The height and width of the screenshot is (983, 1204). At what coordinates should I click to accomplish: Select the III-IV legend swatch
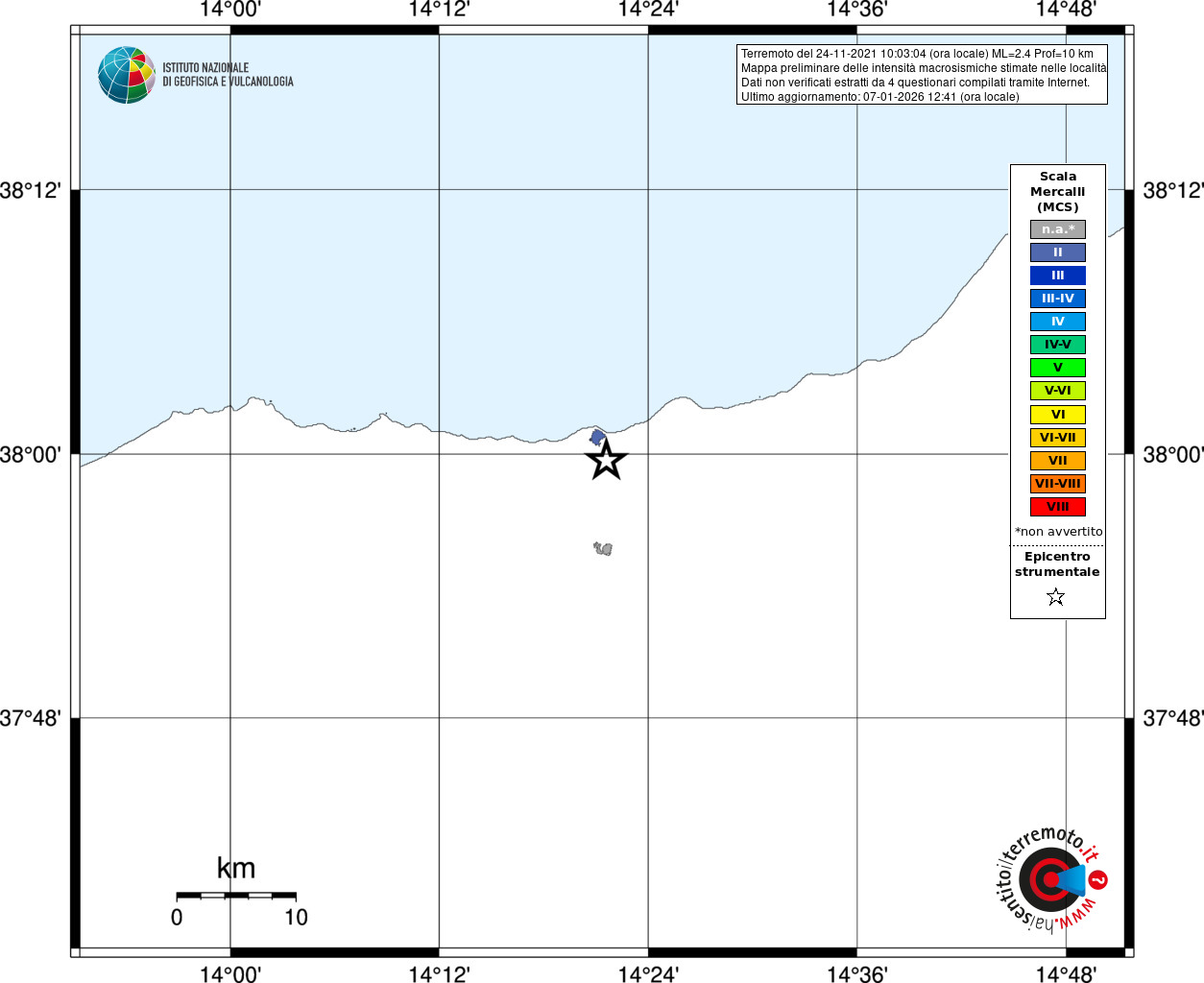[1058, 299]
